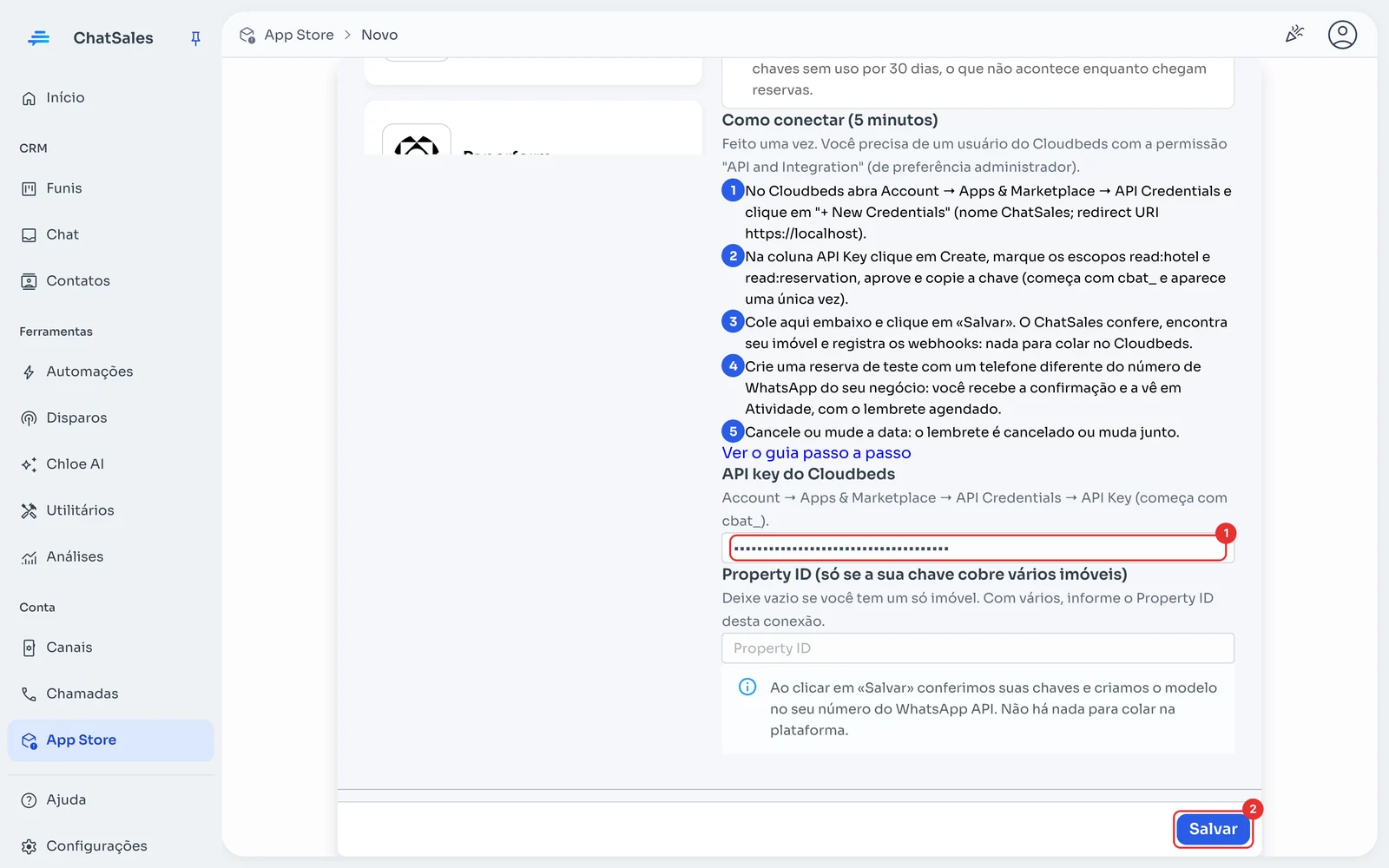Screen dimensions: 1389x868
Task: Click the info icon beside the Salvar note
Action: pyautogui.click(x=747, y=687)
